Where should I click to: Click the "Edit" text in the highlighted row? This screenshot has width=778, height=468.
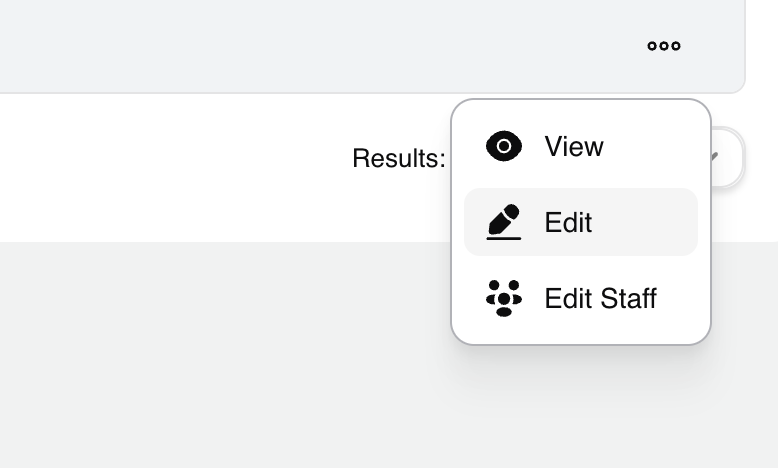(x=568, y=222)
